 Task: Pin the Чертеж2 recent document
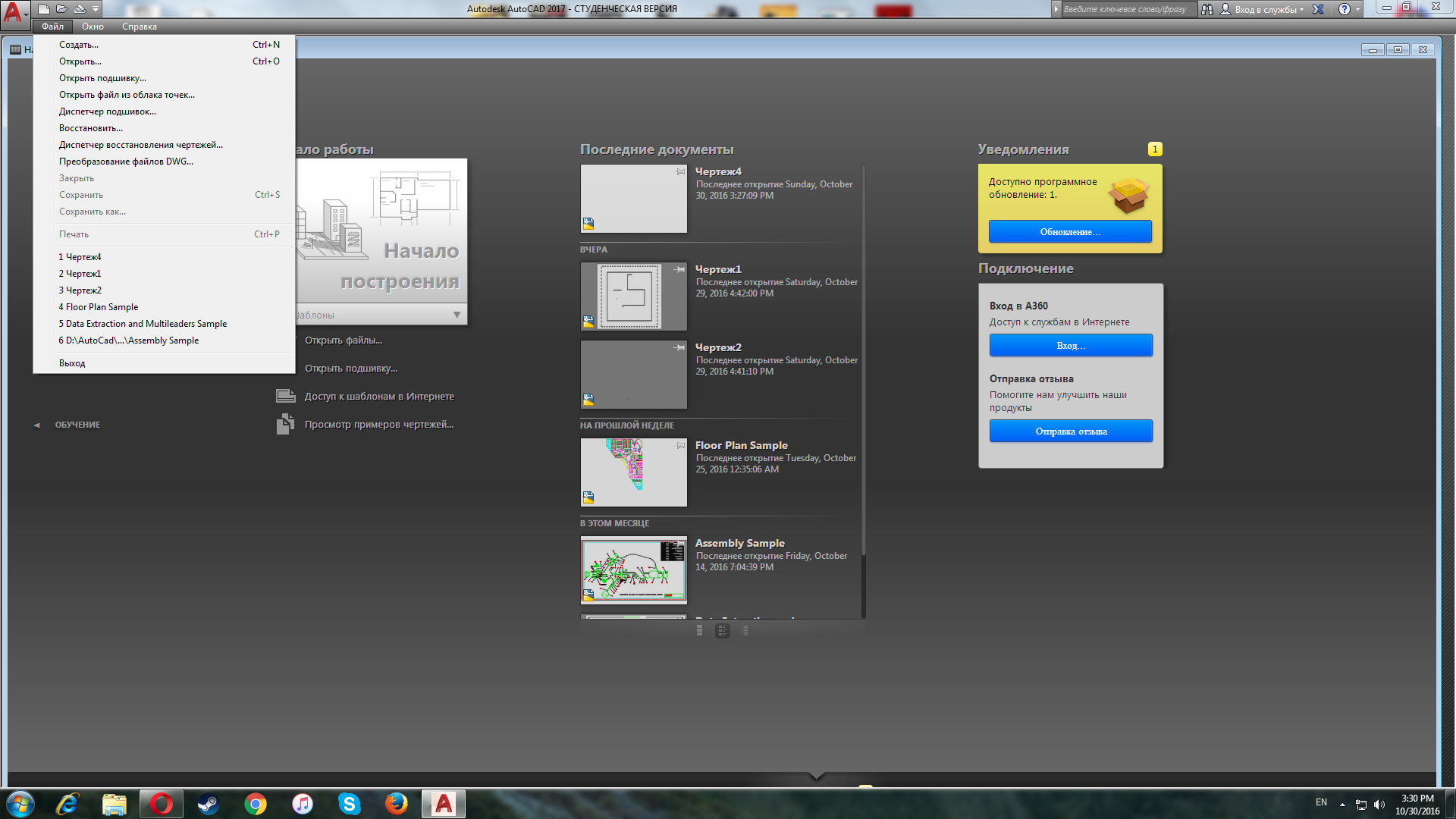(x=679, y=347)
